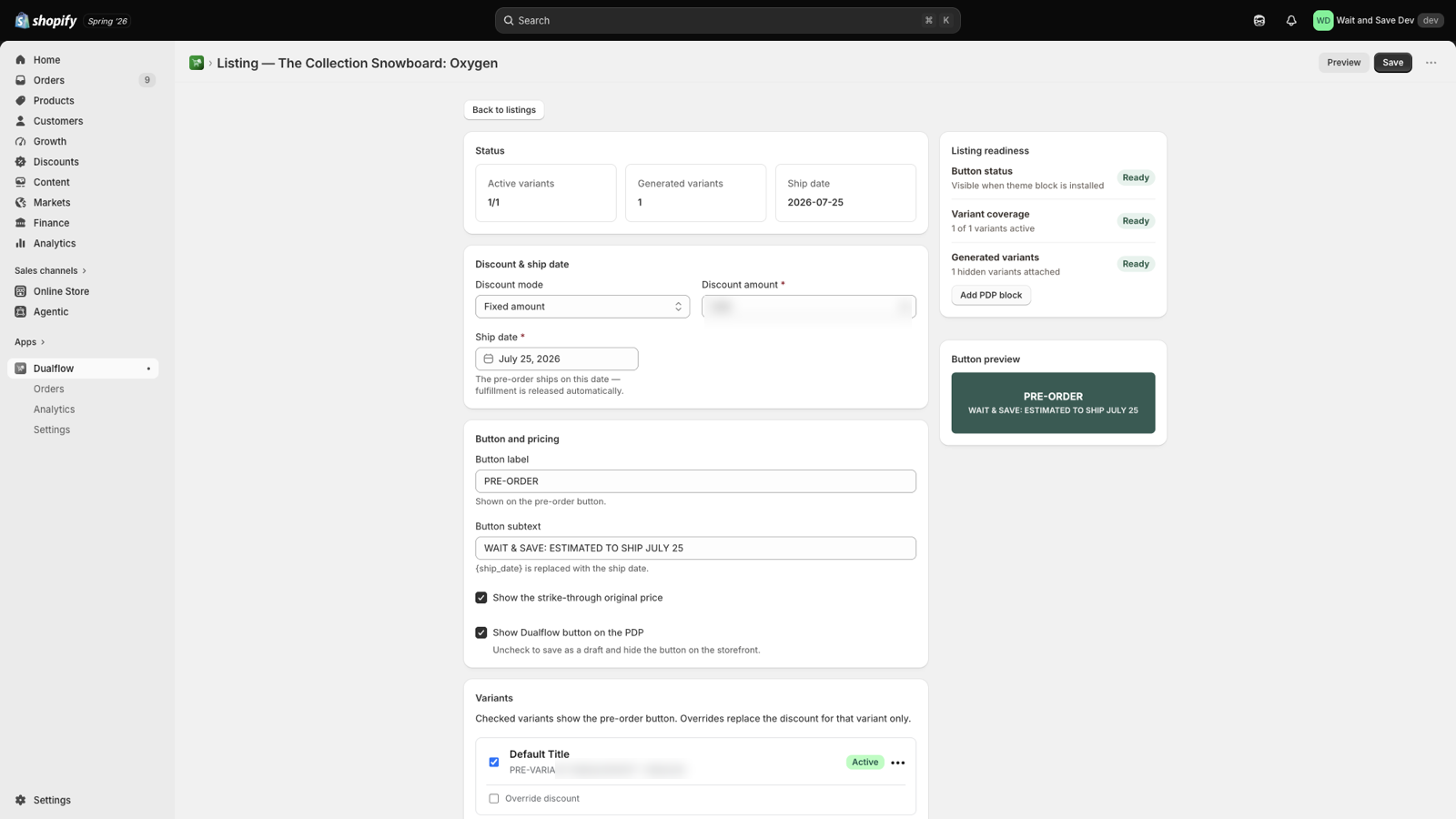Click the Dualflow app icon in sidebar
The height and width of the screenshot is (819, 1456).
pos(21,369)
